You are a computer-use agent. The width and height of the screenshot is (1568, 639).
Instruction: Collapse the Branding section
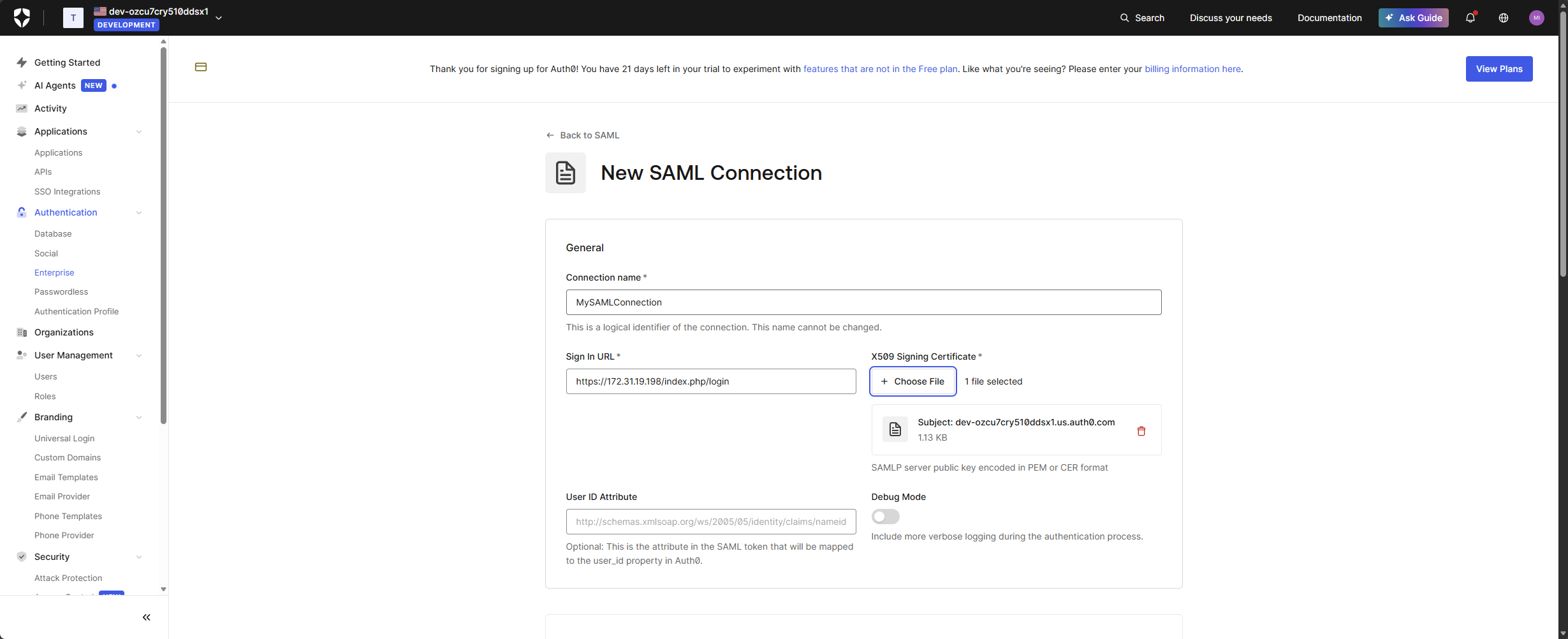(x=139, y=417)
